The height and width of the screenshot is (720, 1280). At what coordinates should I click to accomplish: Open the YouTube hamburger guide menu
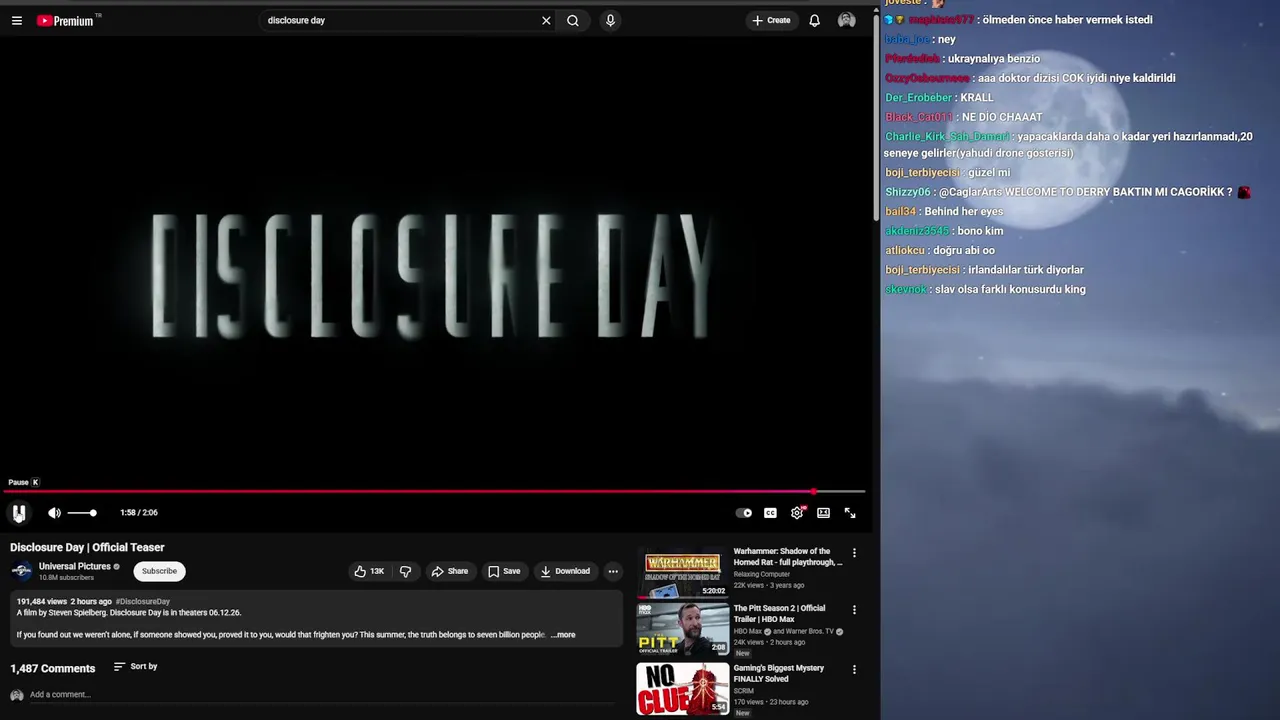[17, 20]
